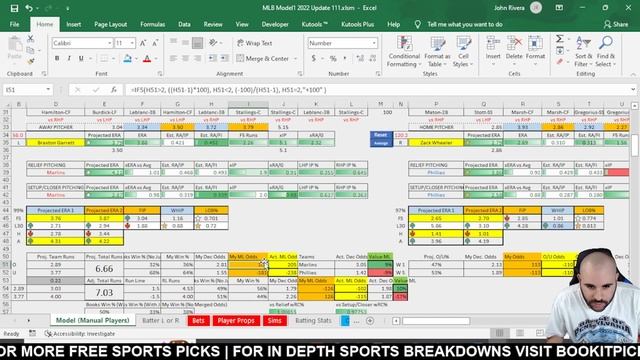
Task: Toggle Merge & Center
Action: point(263,59)
